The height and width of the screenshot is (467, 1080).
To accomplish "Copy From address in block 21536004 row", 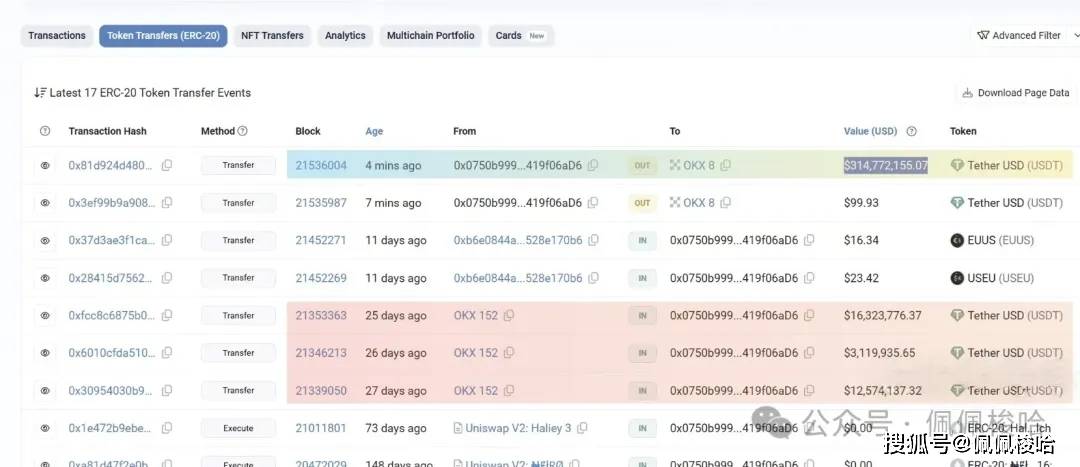I will point(593,165).
